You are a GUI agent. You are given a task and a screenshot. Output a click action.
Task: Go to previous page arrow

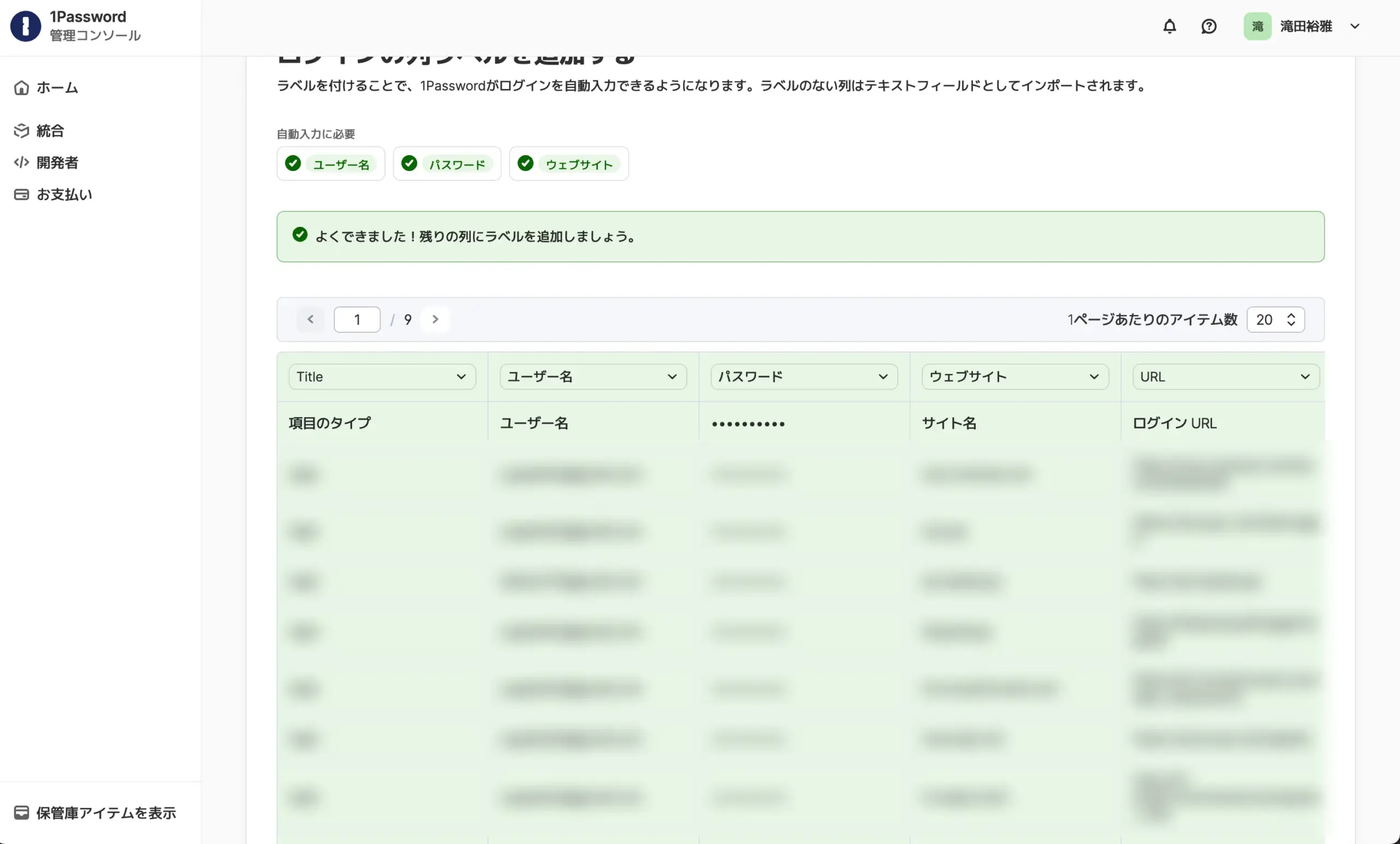tap(310, 319)
